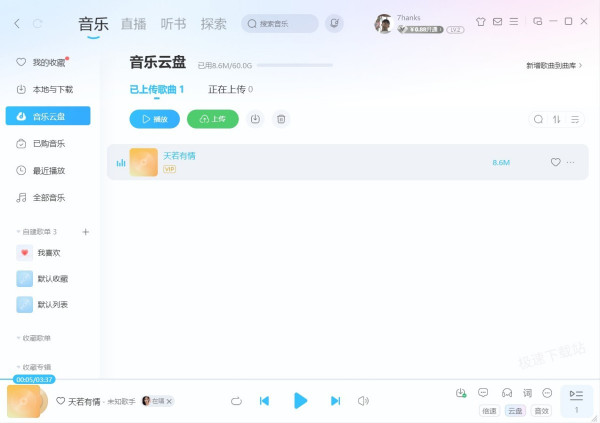
Task: Click the playback progress bar
Action: (x=300, y=379)
